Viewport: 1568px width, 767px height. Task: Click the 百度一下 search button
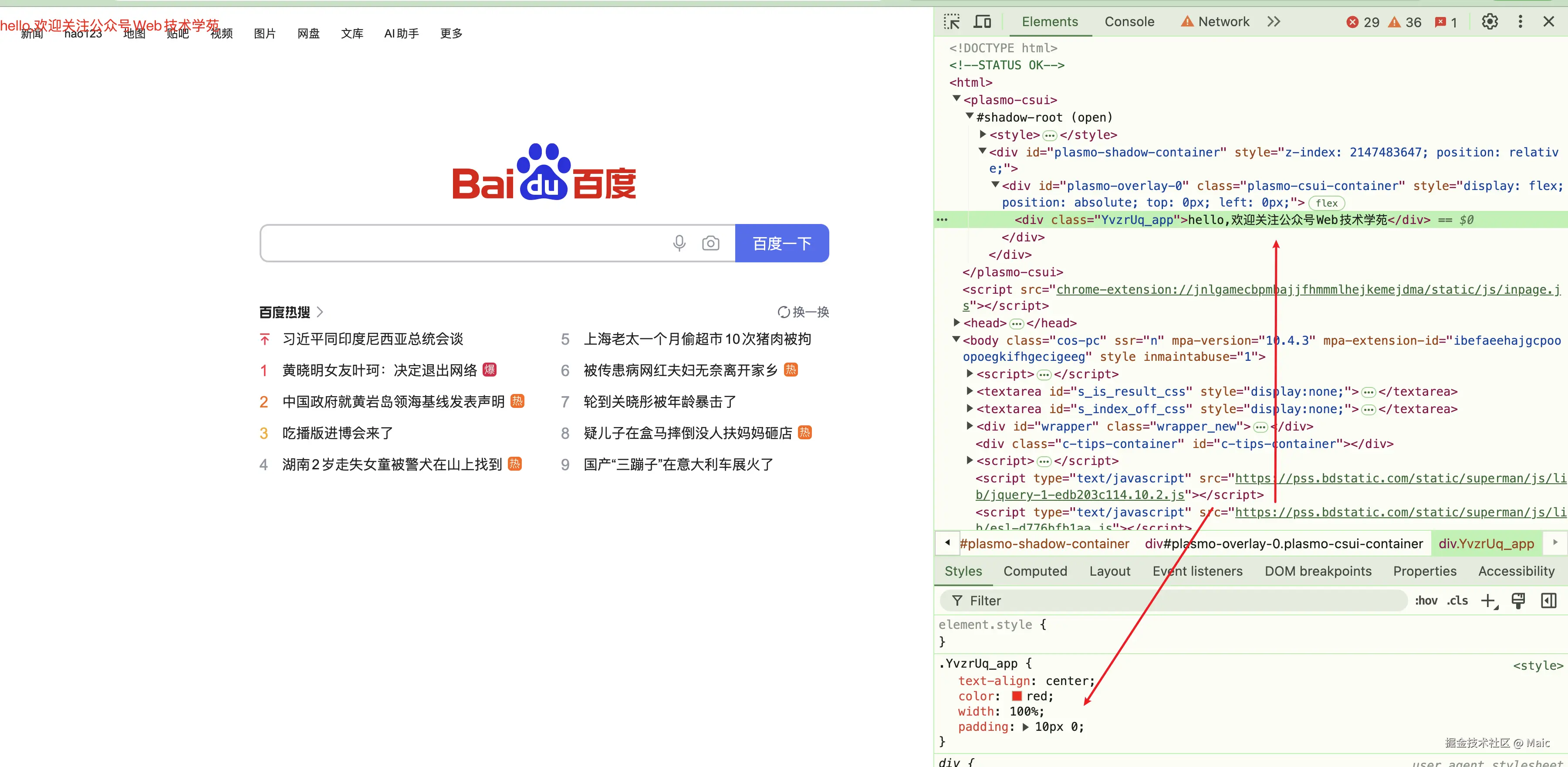click(781, 244)
